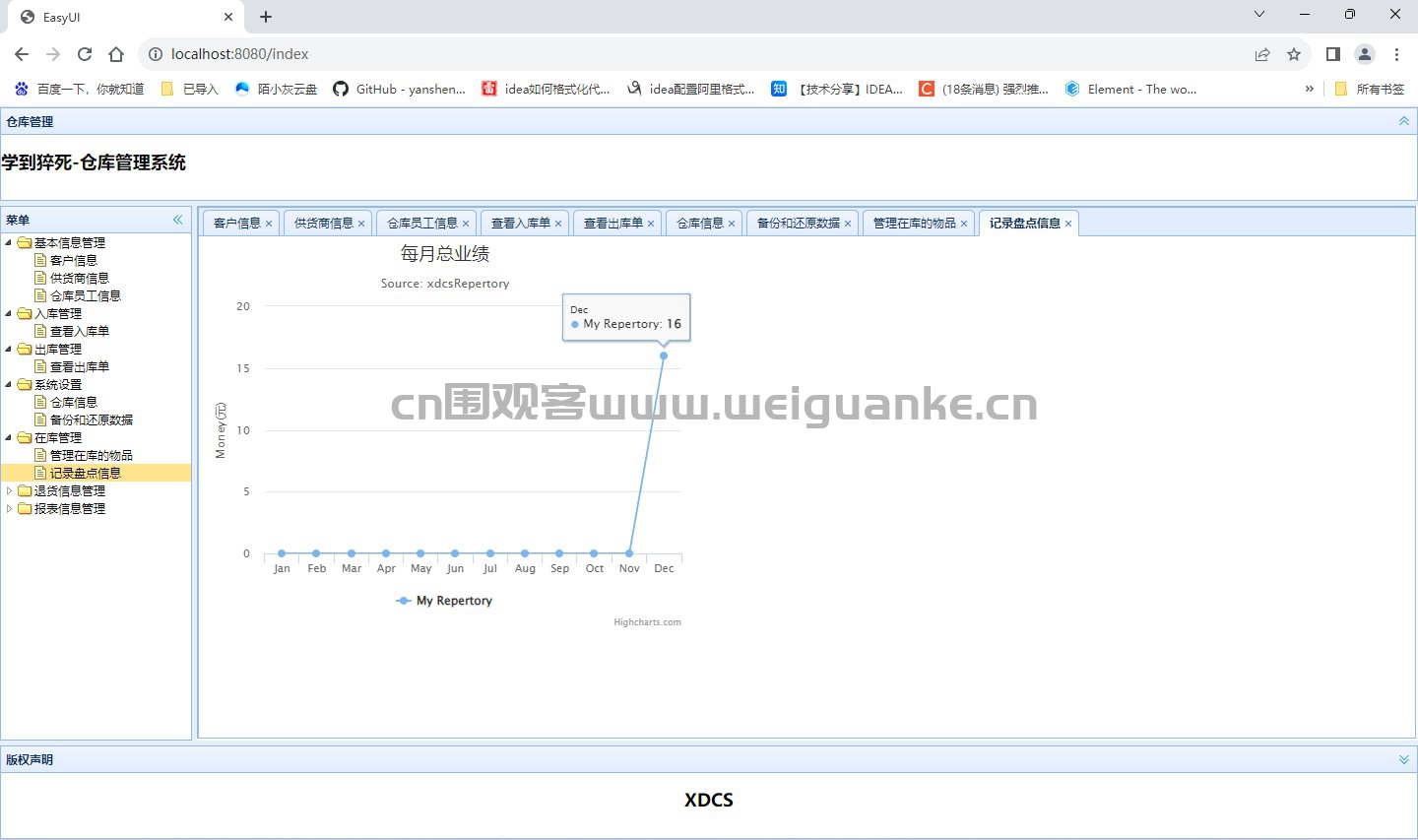Collapse the 入库管理 tree node

click(9, 313)
